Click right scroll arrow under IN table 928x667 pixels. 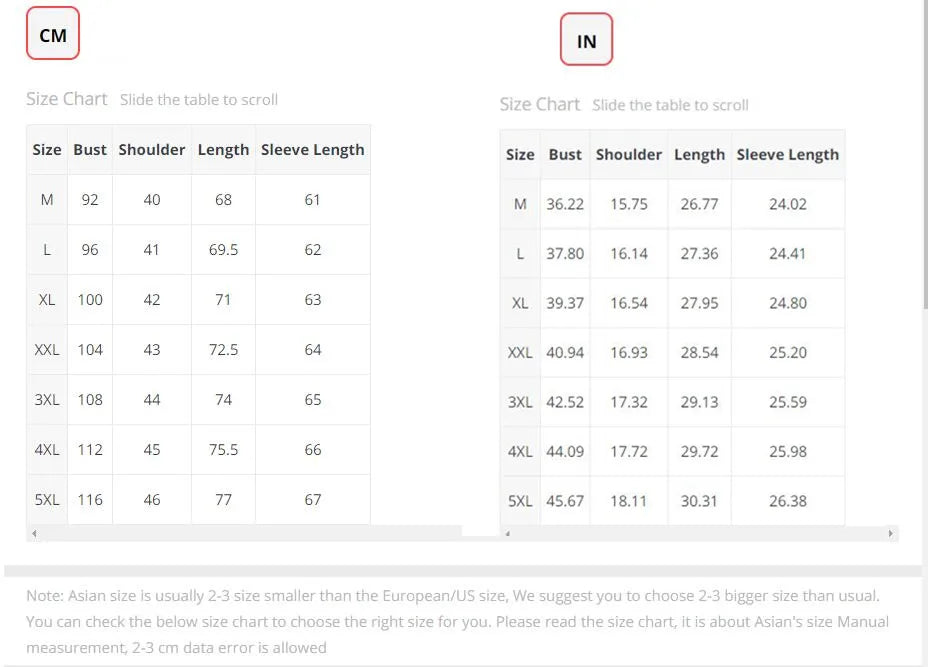click(x=890, y=534)
